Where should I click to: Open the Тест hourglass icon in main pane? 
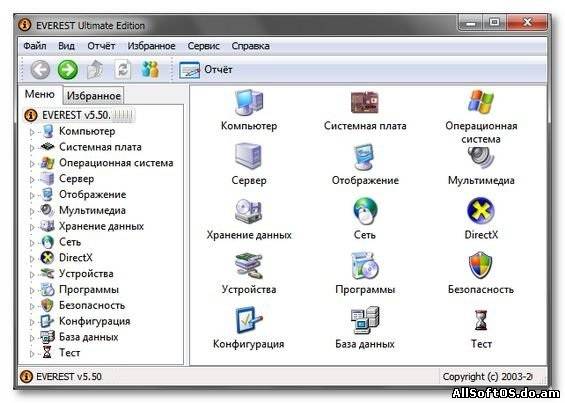481,320
